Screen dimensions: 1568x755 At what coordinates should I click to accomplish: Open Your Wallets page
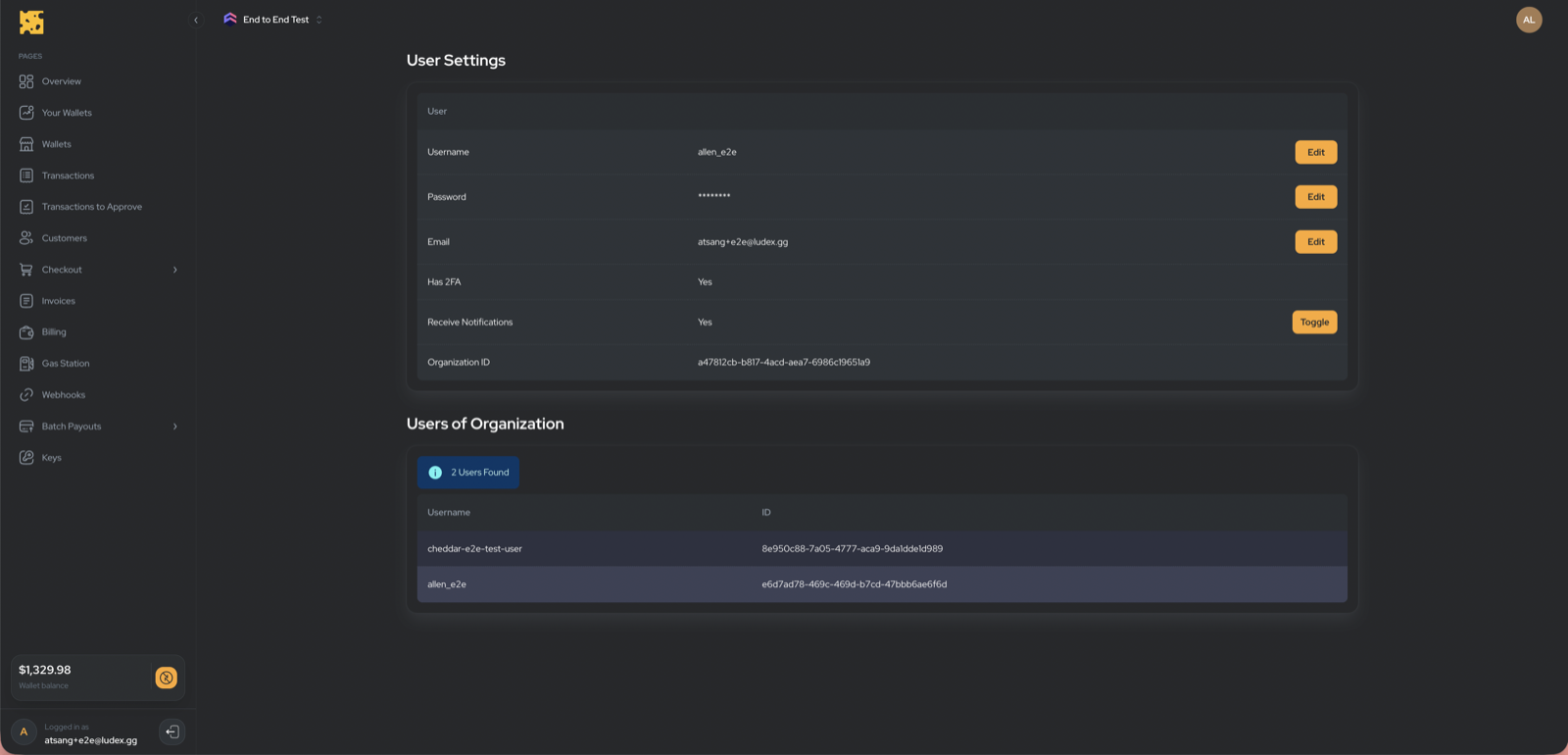(x=67, y=113)
